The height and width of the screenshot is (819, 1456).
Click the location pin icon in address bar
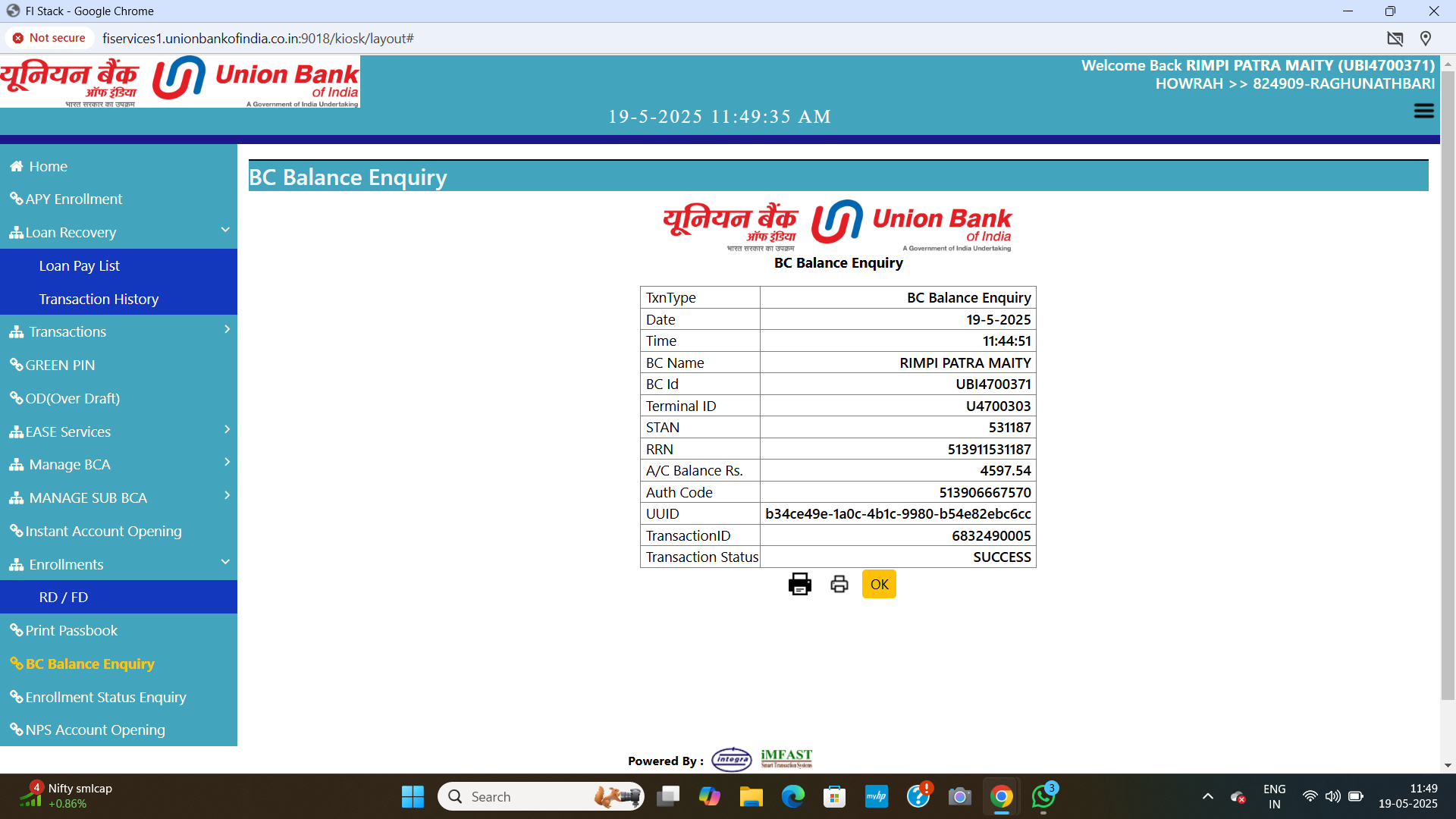pyautogui.click(x=1426, y=39)
